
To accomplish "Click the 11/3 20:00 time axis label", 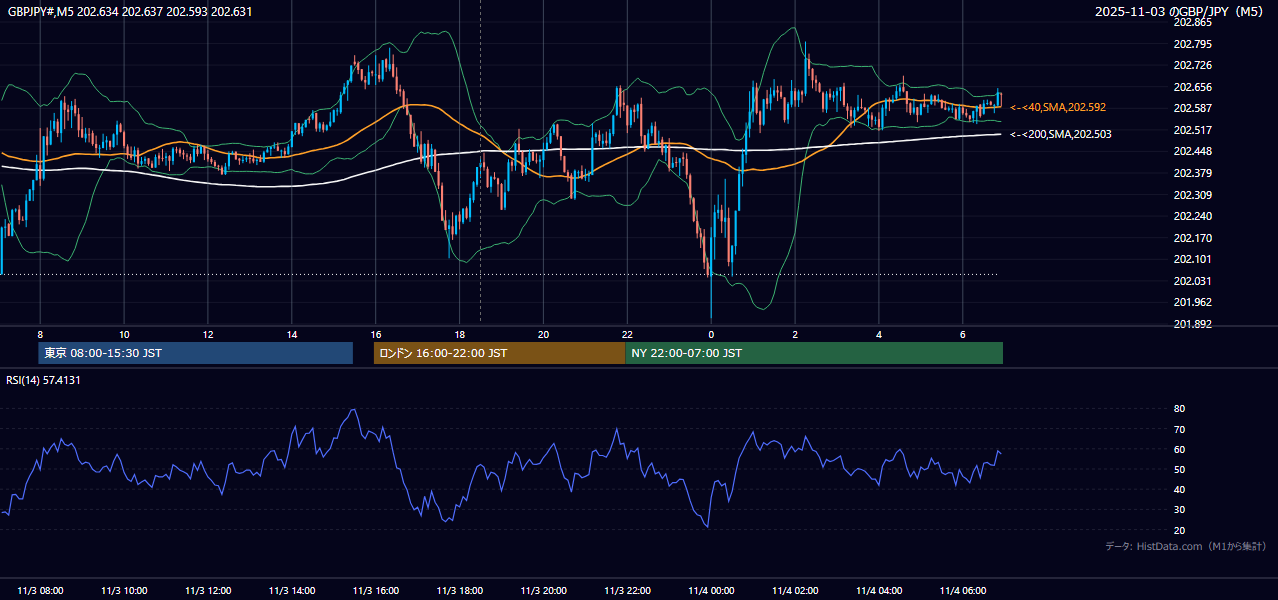I will [543, 590].
